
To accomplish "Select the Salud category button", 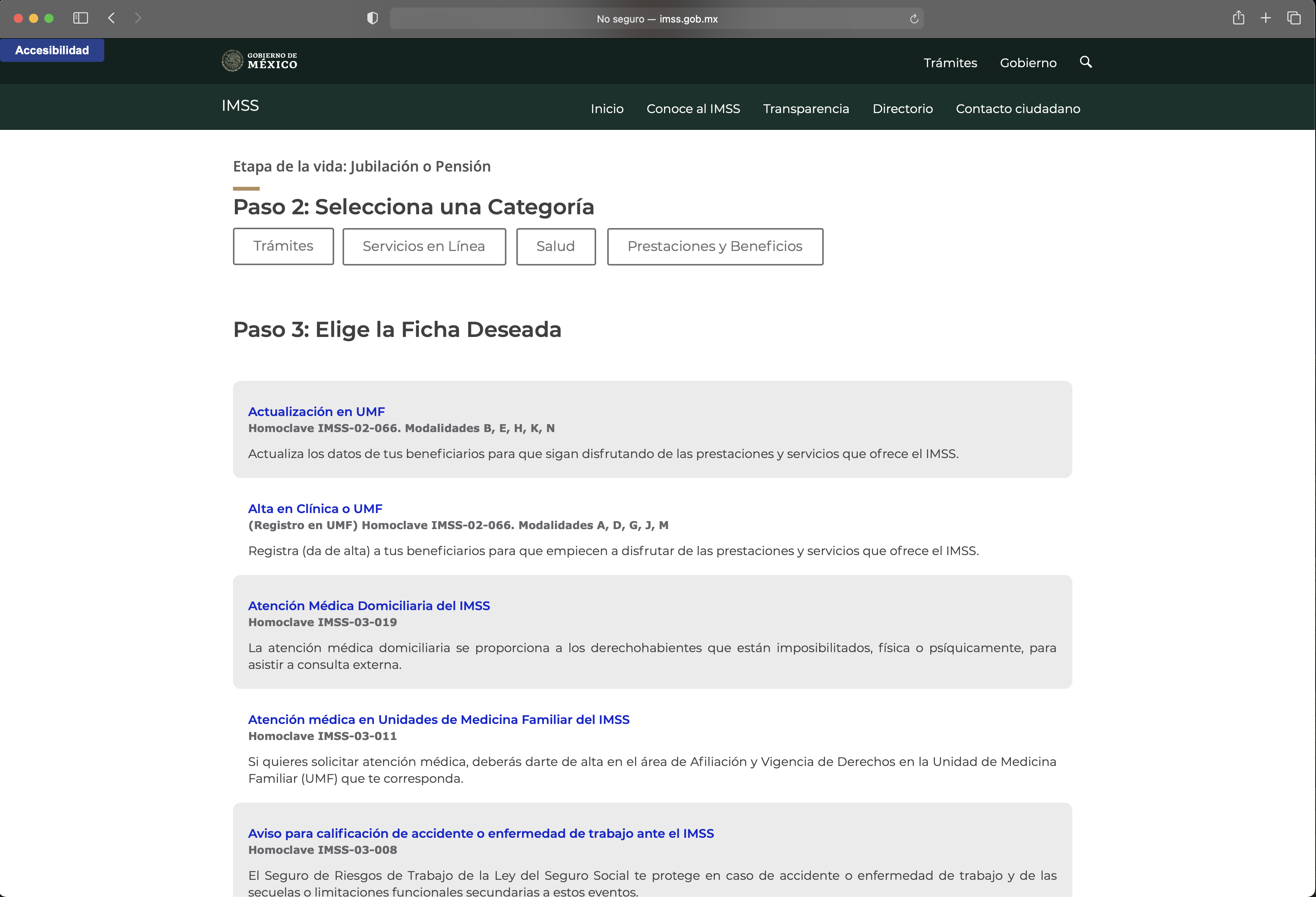I will pos(556,246).
